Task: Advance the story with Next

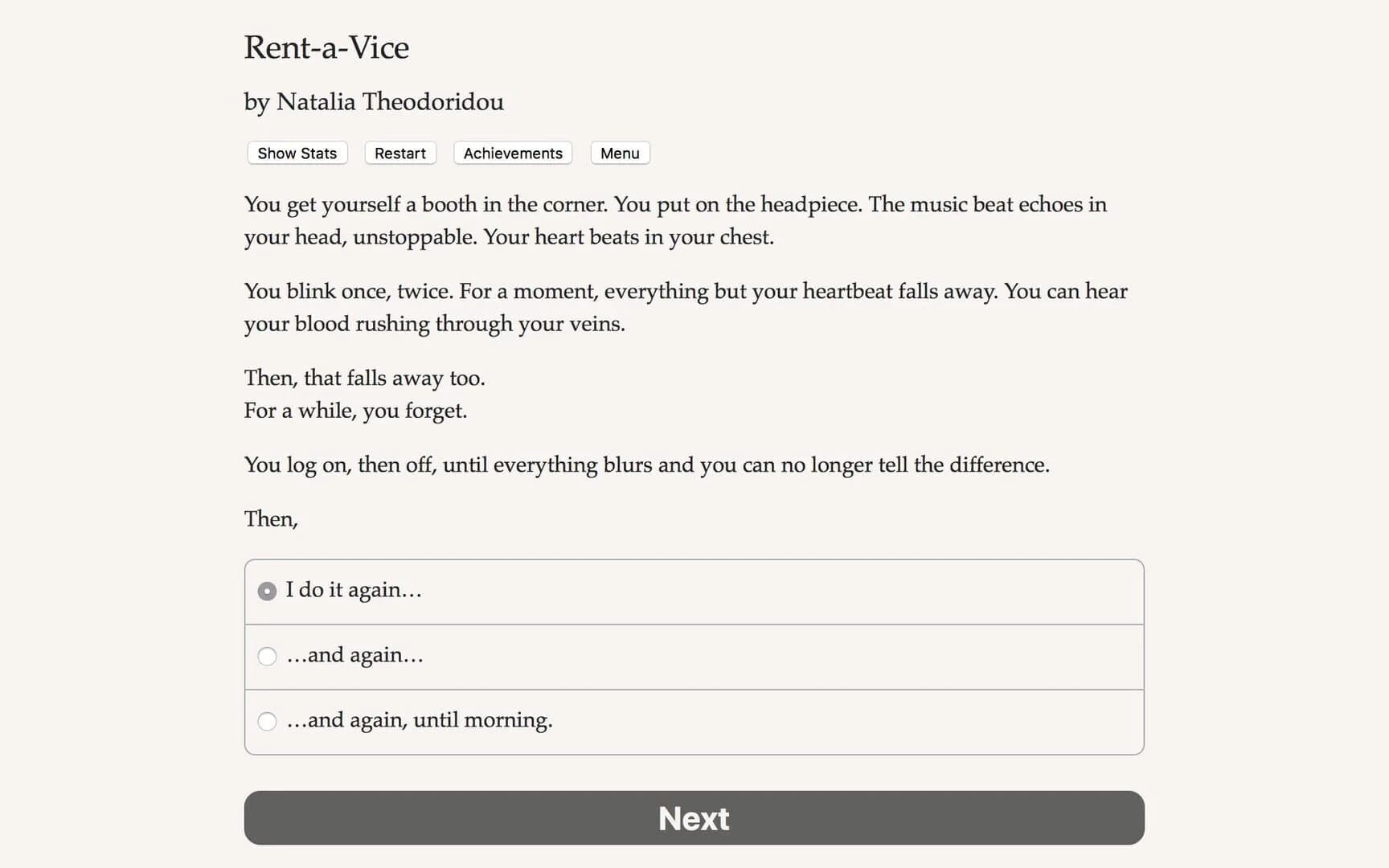Action: click(693, 817)
